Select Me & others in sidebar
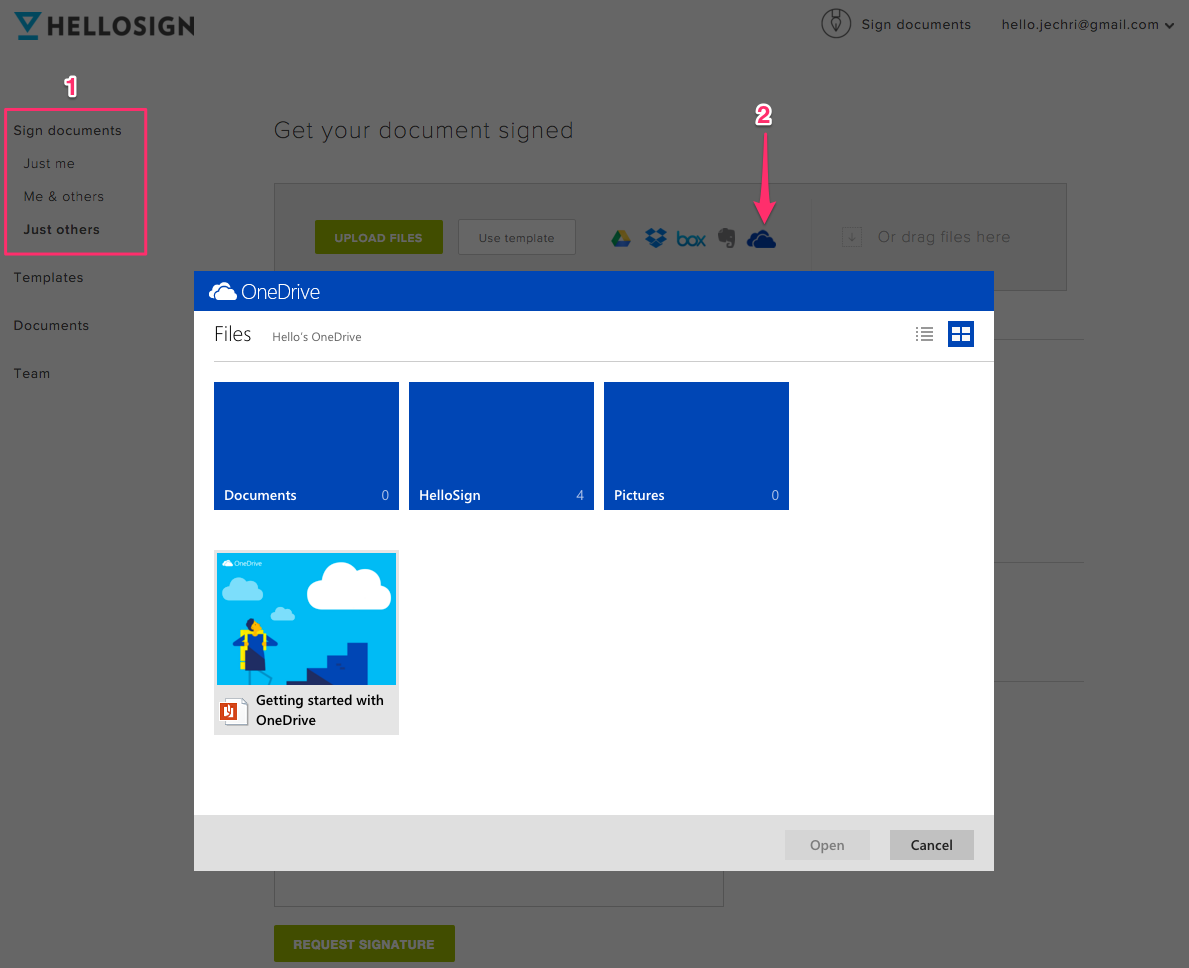This screenshot has width=1189, height=968. [64, 196]
